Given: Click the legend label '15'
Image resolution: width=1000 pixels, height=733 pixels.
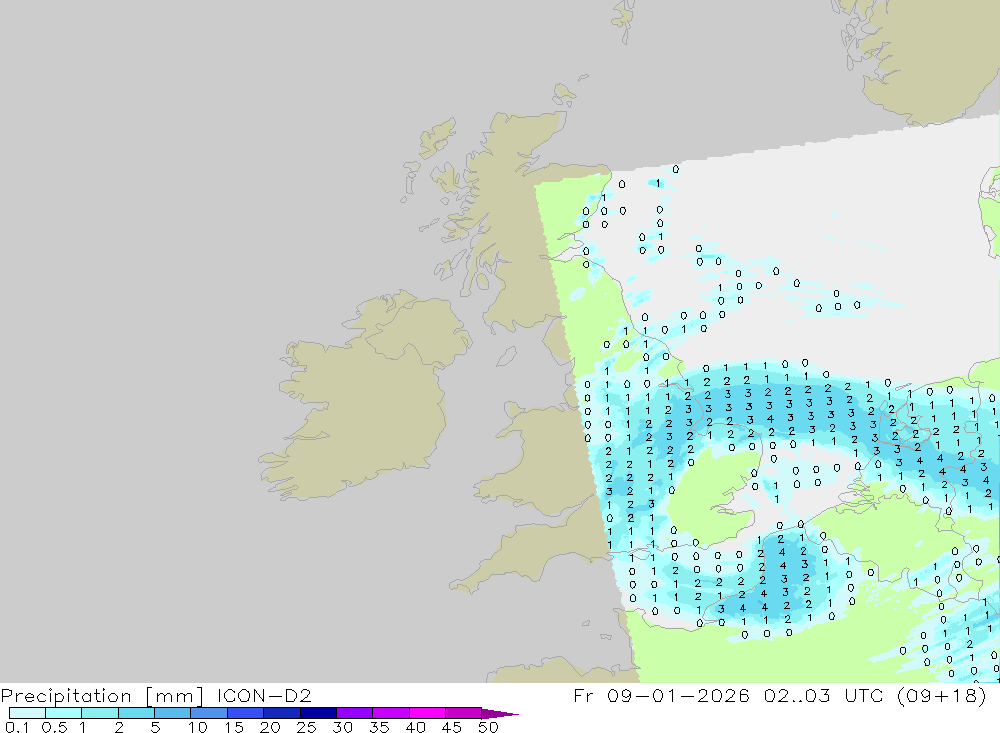Looking at the screenshot, I should coord(234,727).
